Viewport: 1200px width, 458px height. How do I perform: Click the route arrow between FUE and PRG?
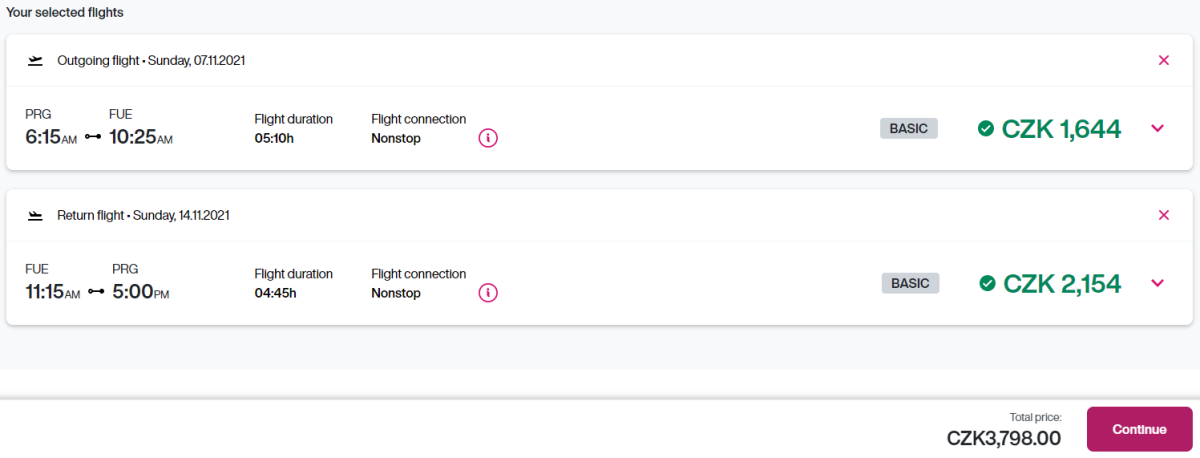[96, 292]
